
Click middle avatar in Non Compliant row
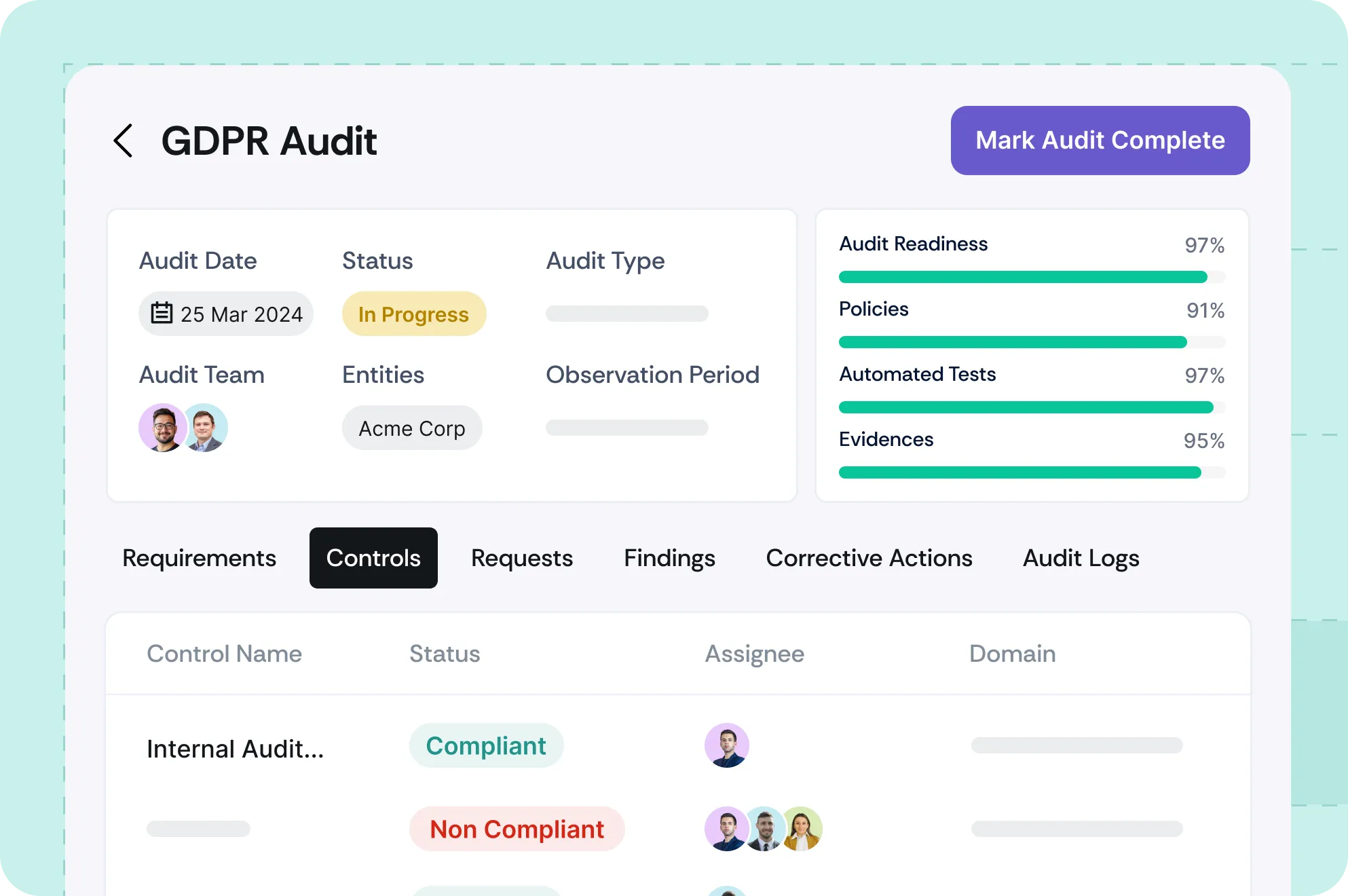click(x=765, y=829)
